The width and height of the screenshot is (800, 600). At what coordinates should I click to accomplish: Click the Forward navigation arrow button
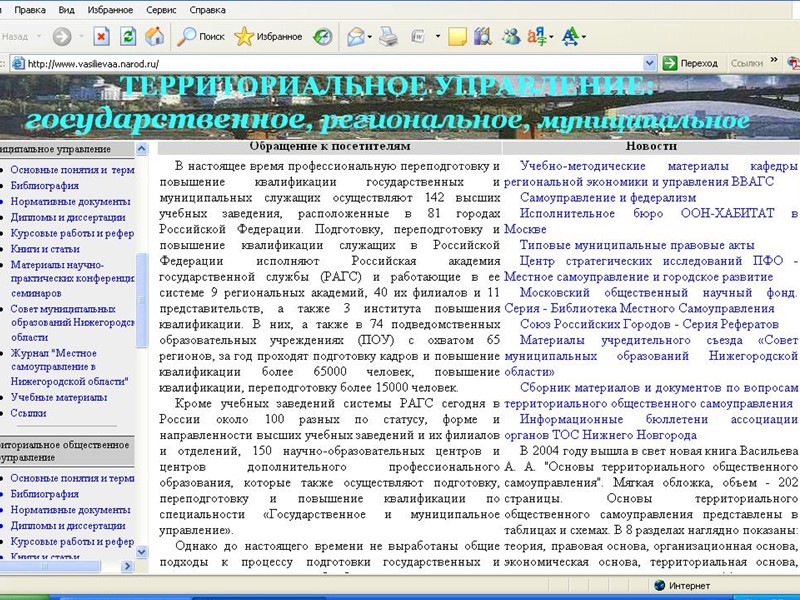[x=61, y=37]
